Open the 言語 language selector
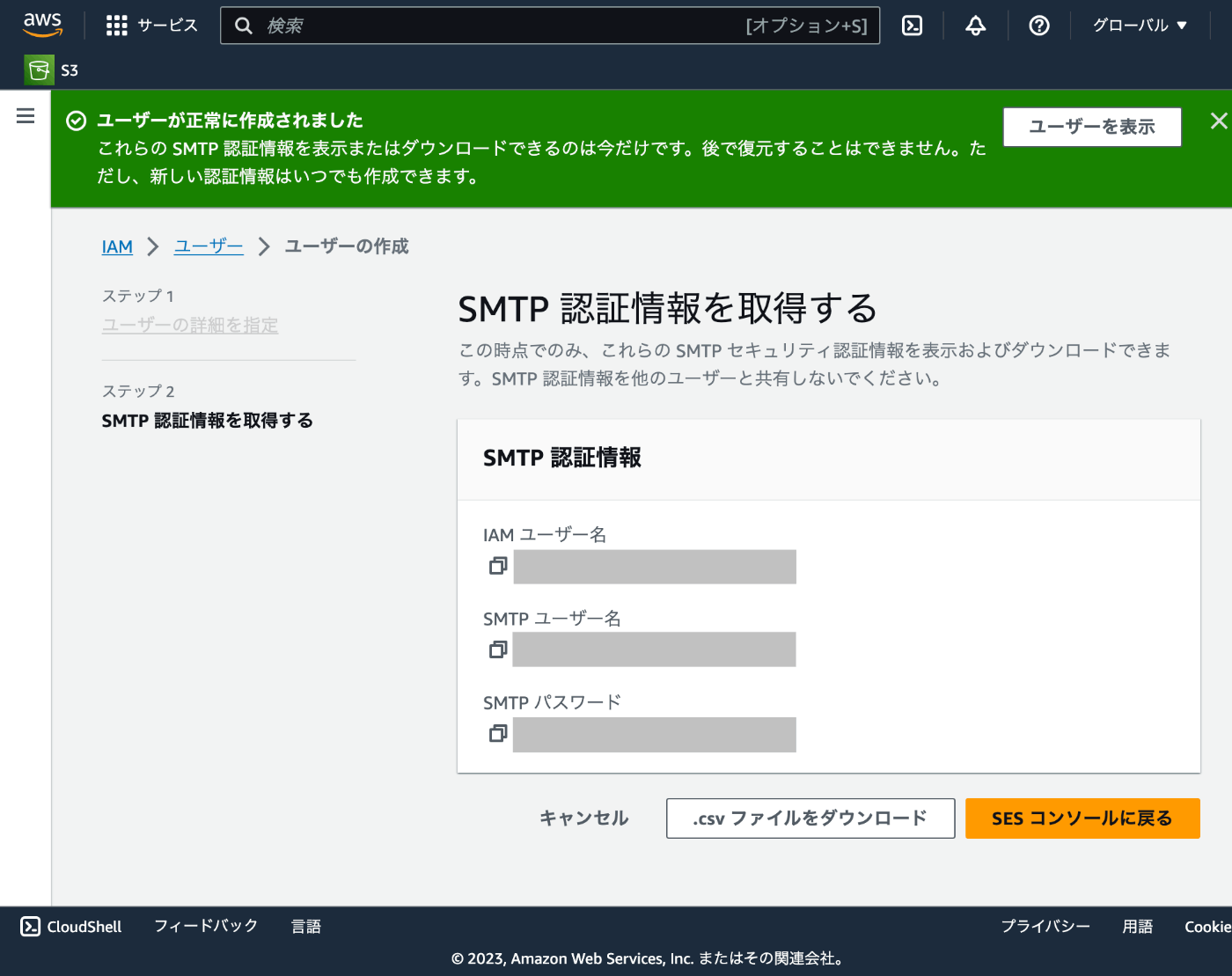Viewport: 1232px width, 976px height. [306, 926]
